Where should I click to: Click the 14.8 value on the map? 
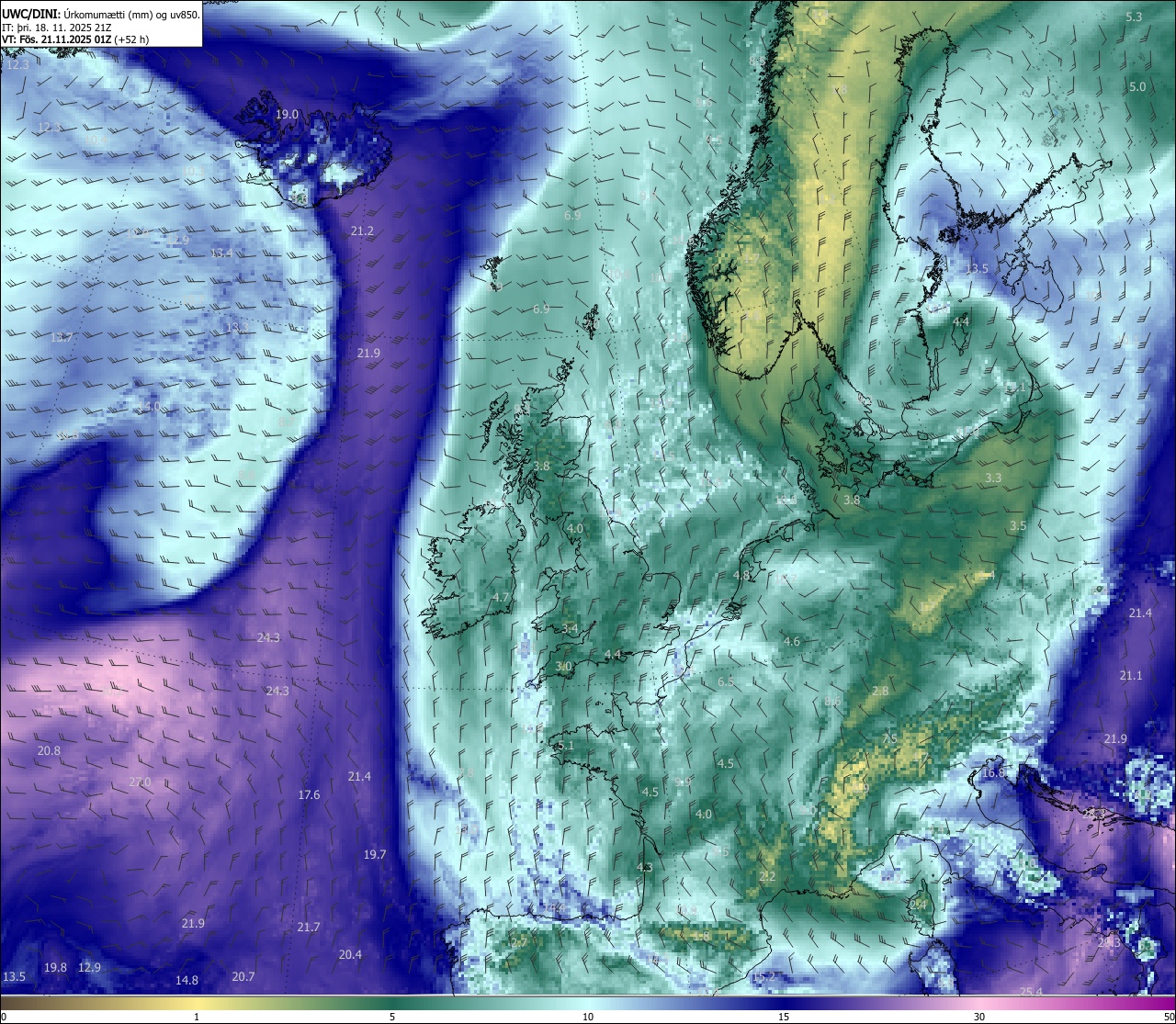[x=187, y=980]
